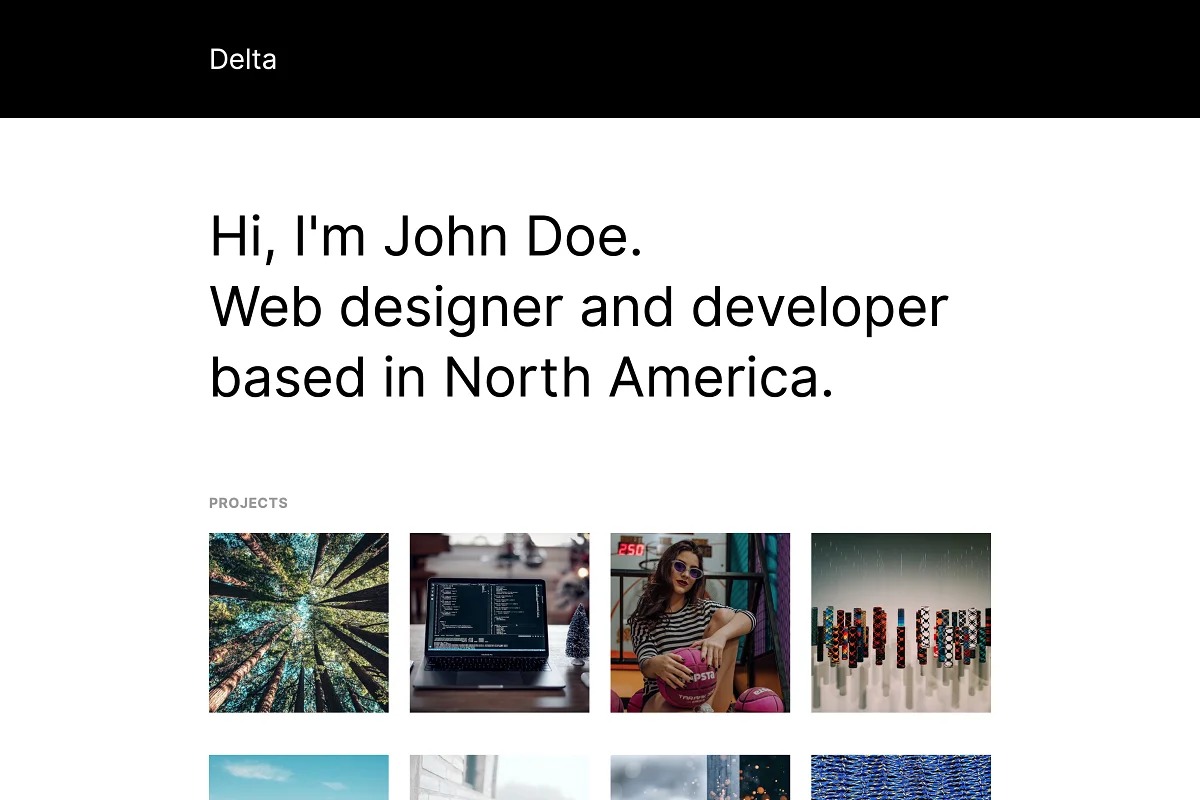This screenshot has width=1200, height=800.
Task: Click the pink basketball held by the woman
Action: 687,677
